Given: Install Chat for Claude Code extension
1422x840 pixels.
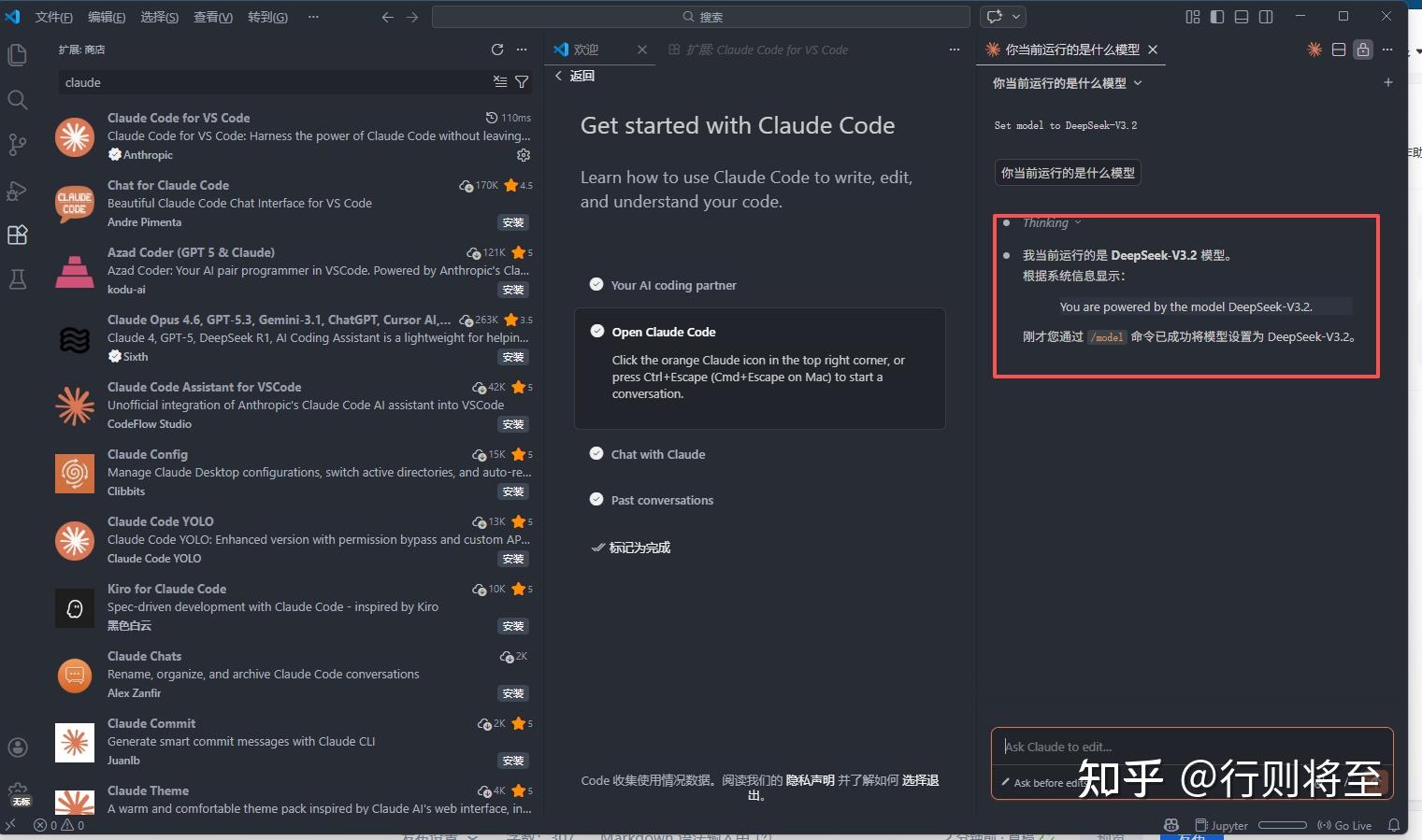Looking at the screenshot, I should (x=513, y=222).
